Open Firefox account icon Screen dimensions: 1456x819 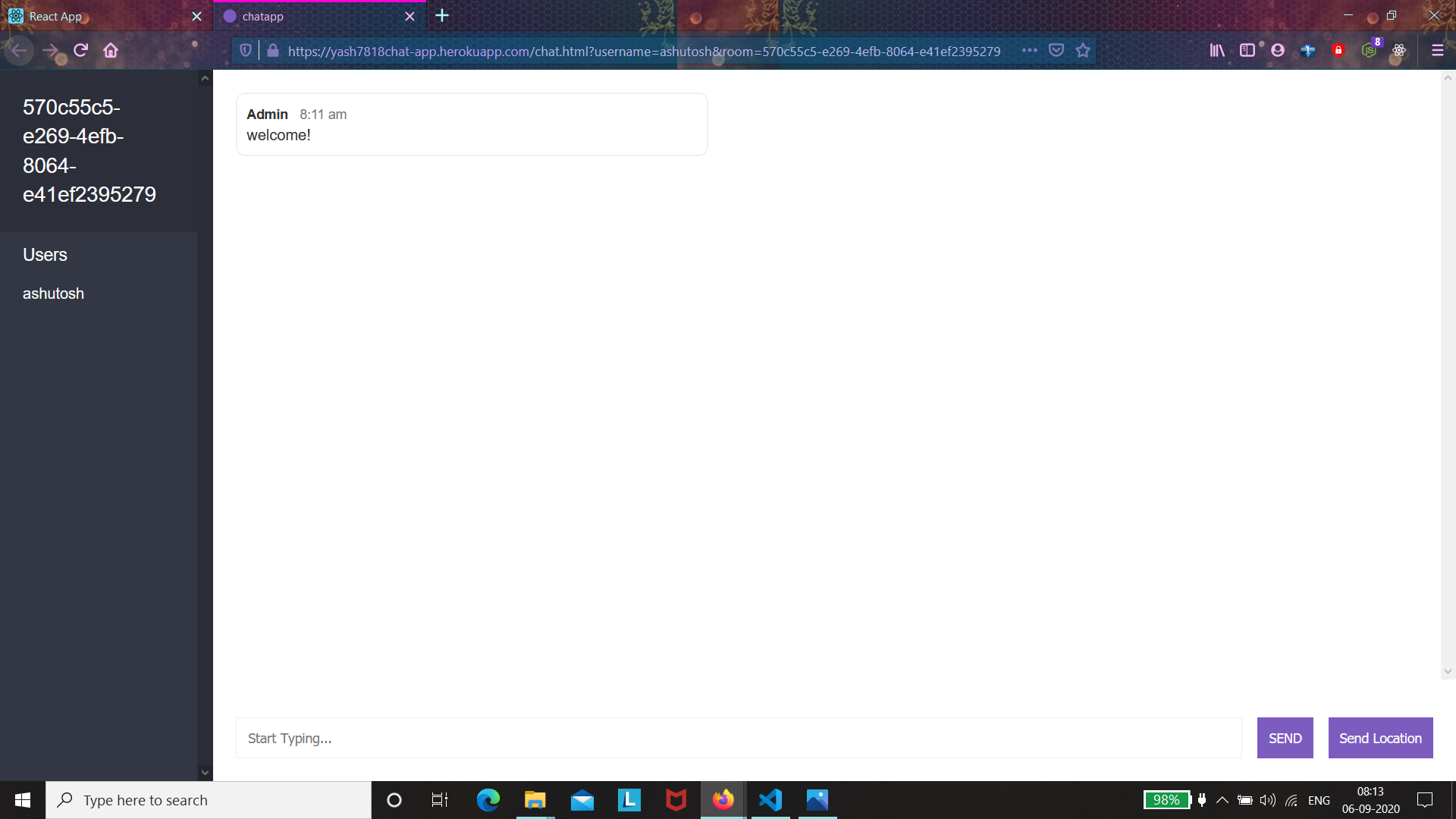(1278, 51)
